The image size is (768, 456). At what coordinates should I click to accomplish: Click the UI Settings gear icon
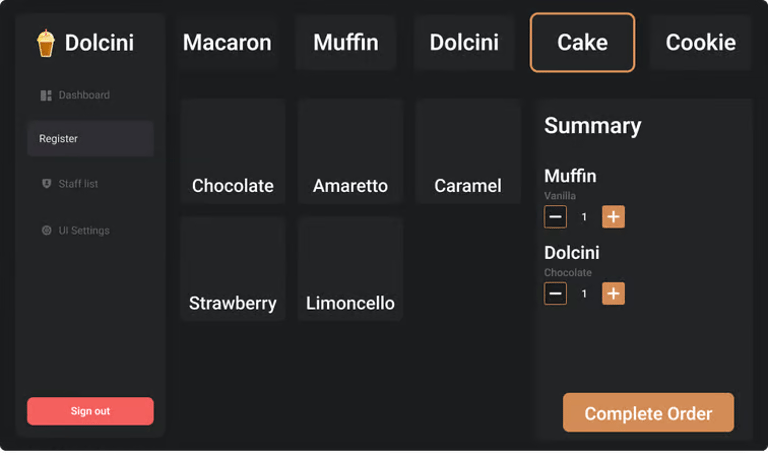(47, 230)
